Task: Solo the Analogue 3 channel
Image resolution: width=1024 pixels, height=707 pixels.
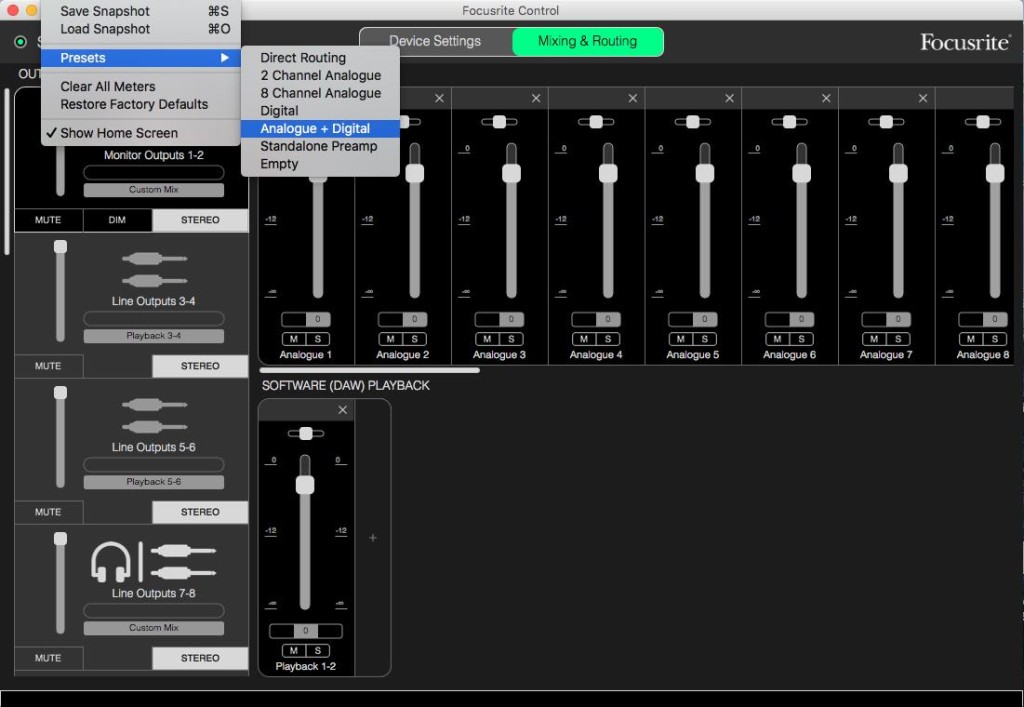Action: (x=510, y=339)
